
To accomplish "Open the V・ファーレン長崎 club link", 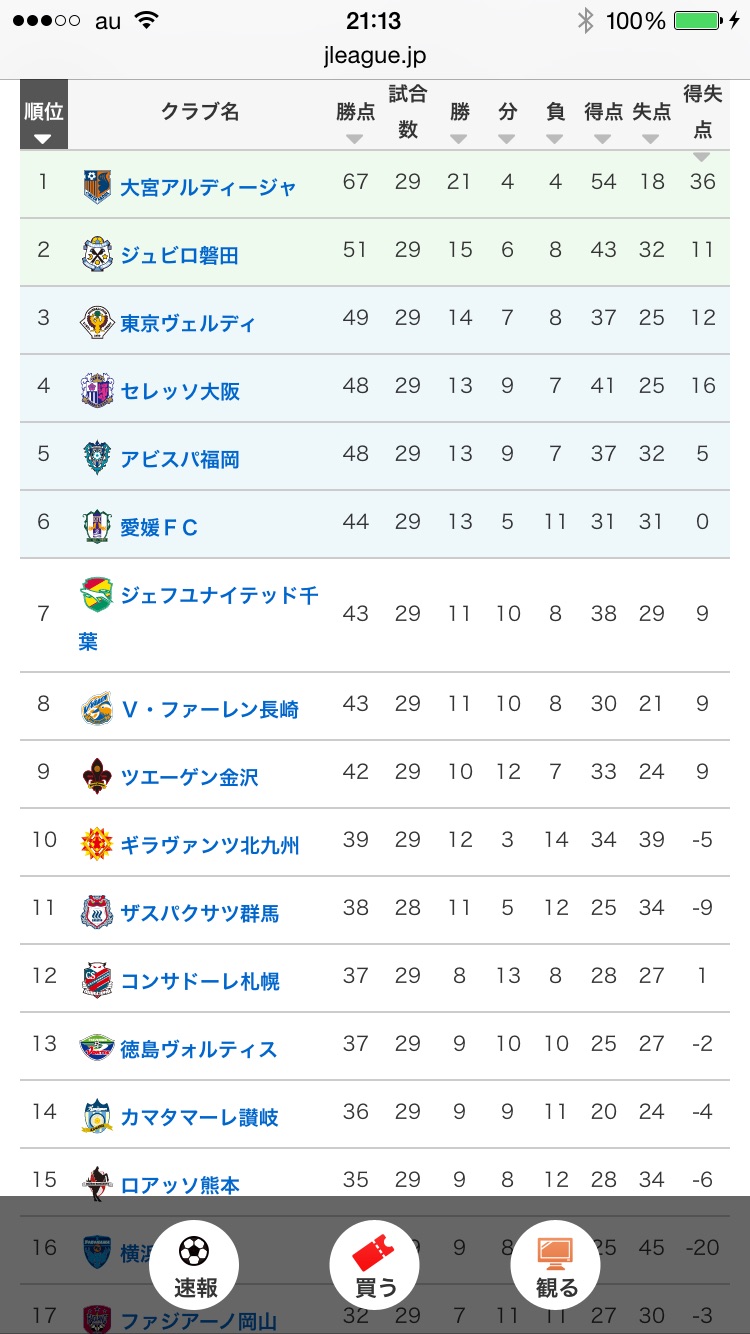I will [x=209, y=709].
